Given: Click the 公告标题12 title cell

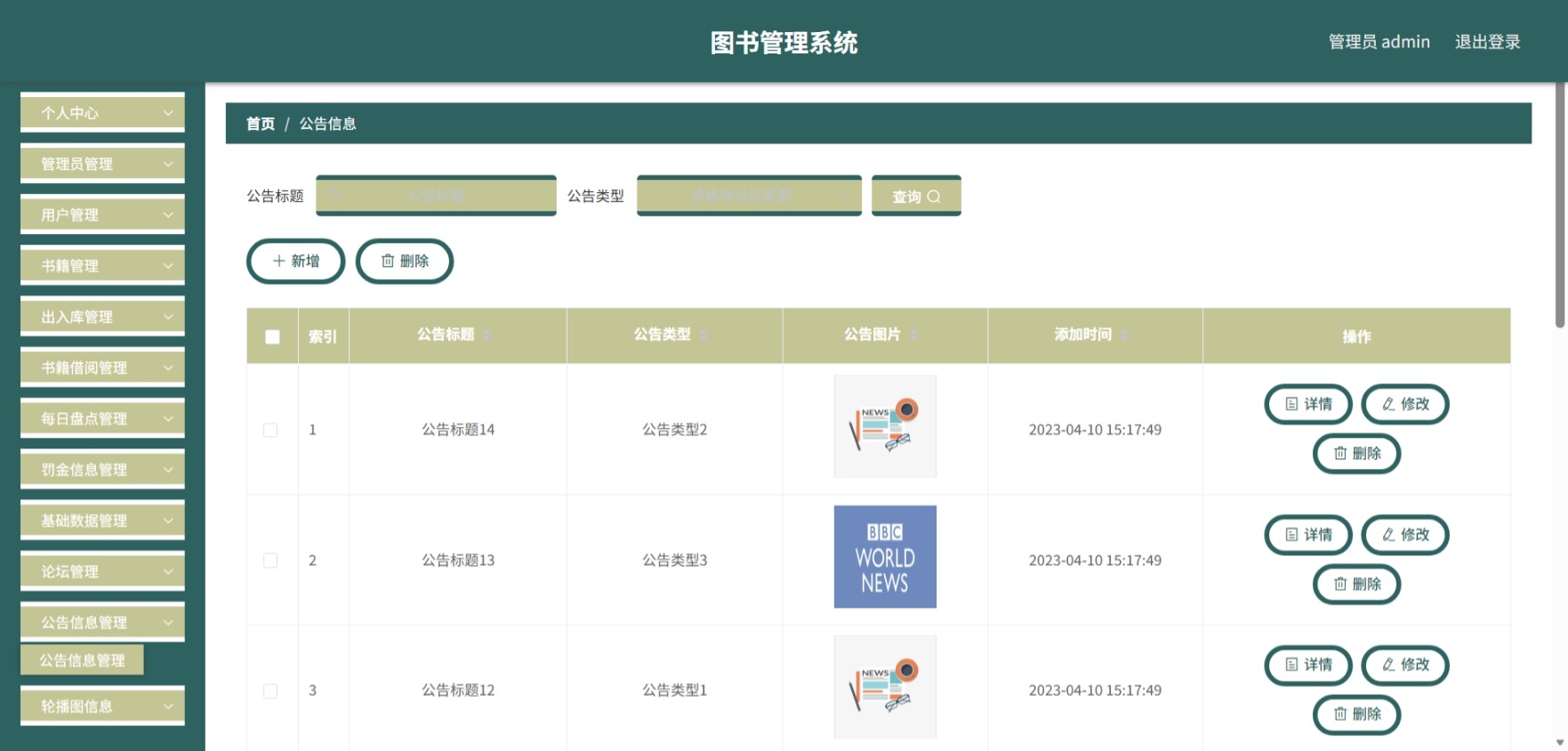Looking at the screenshot, I should tap(458, 690).
